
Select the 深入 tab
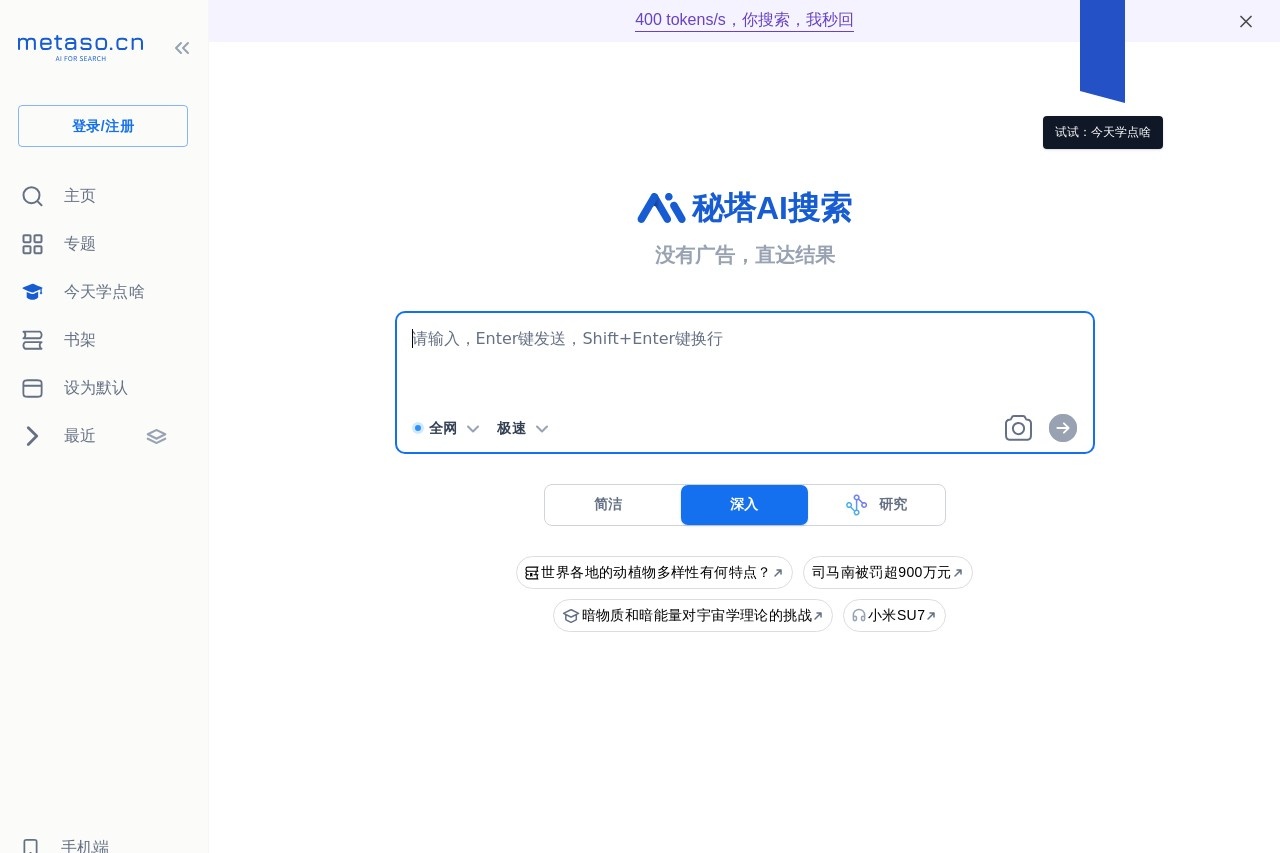pyautogui.click(x=744, y=505)
